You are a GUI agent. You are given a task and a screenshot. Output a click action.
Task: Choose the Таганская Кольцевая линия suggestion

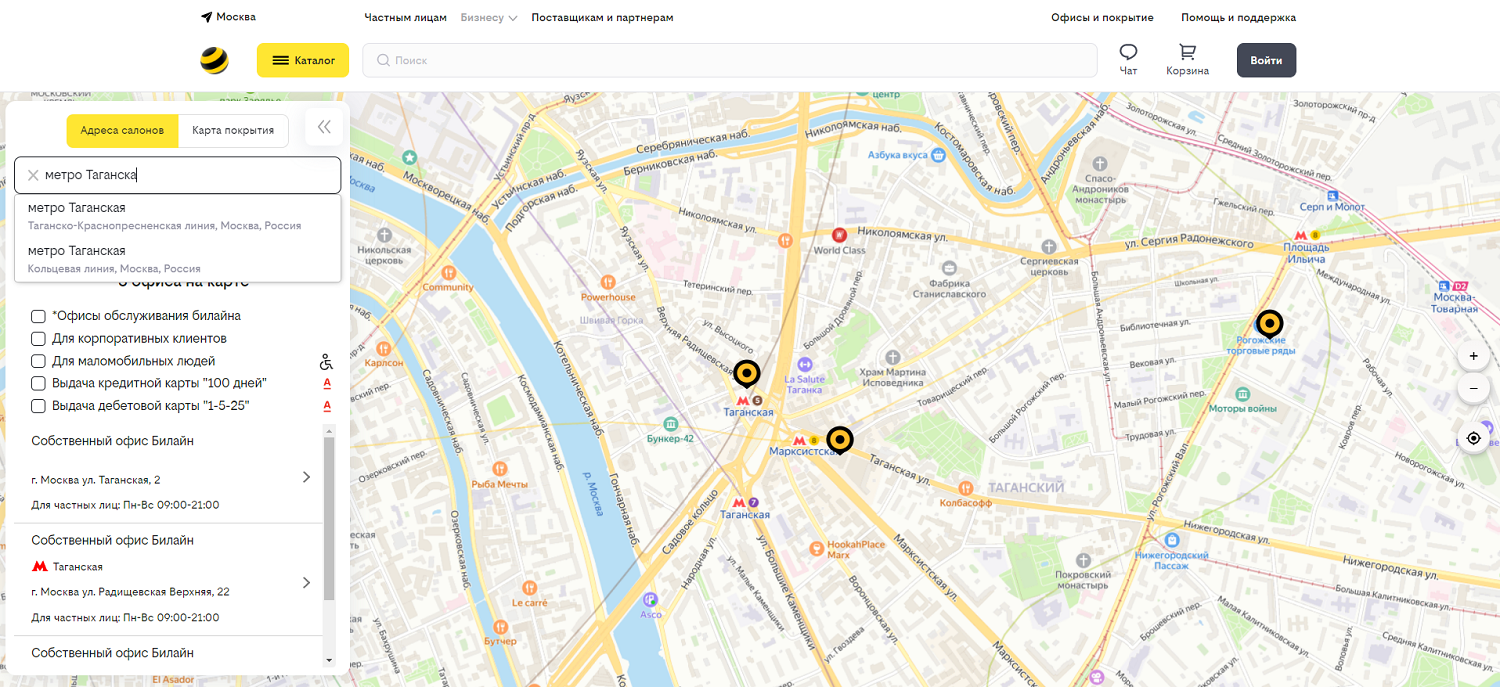178,259
